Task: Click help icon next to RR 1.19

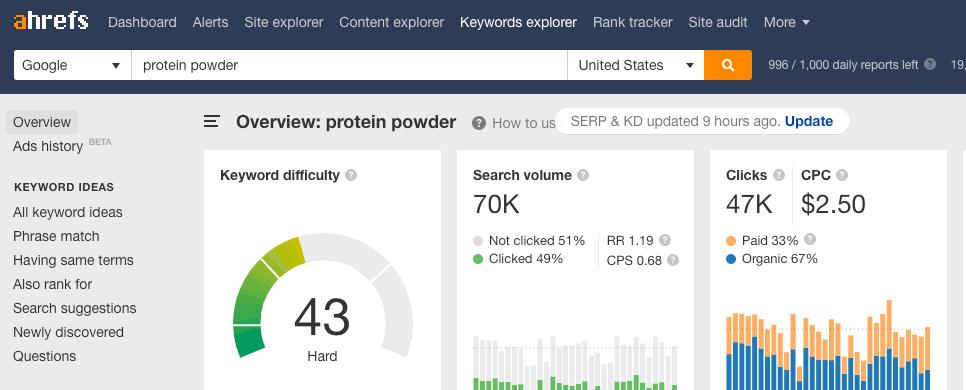Action: 665,240
